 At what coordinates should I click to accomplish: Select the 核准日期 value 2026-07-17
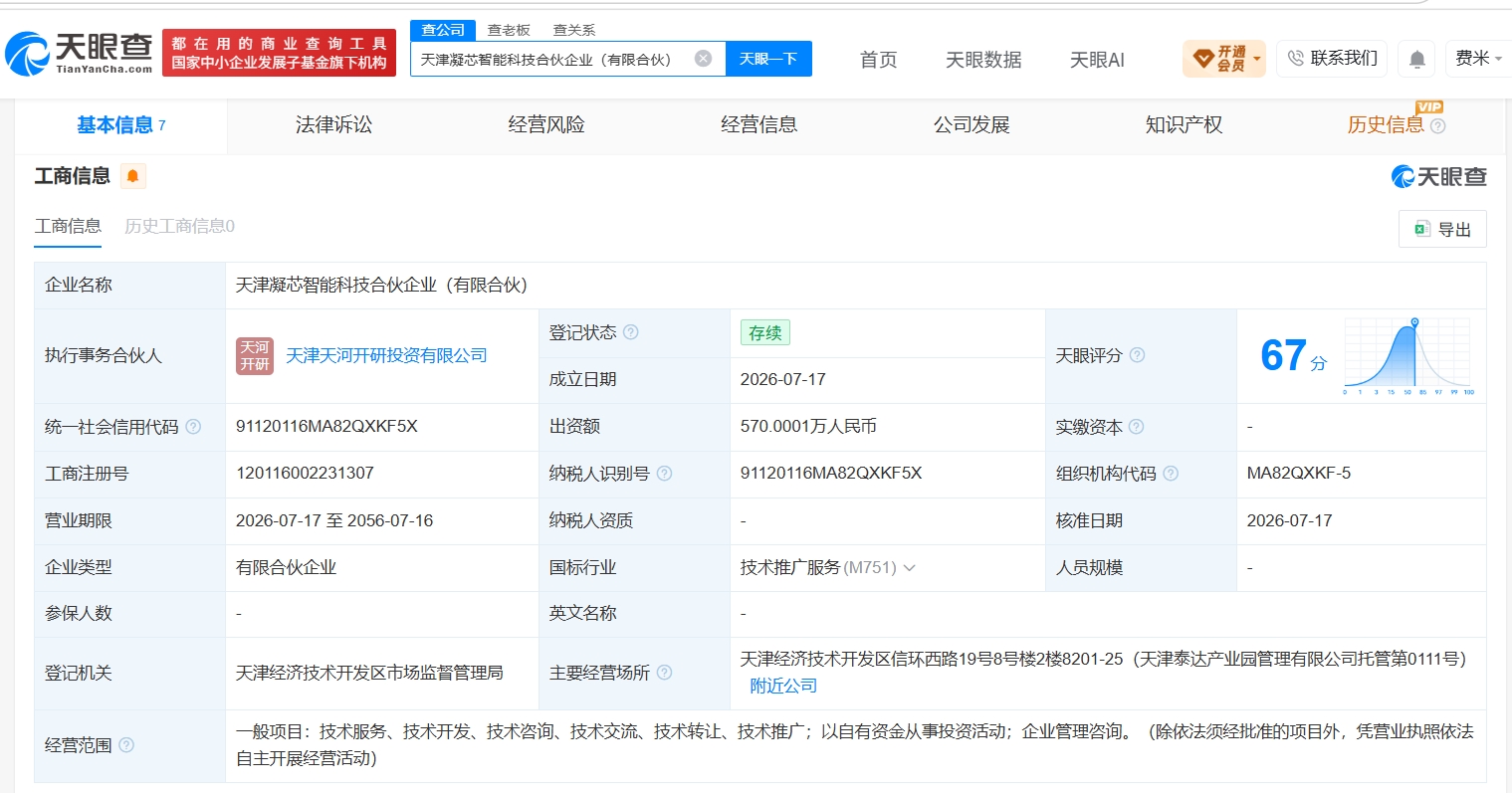1289,521
